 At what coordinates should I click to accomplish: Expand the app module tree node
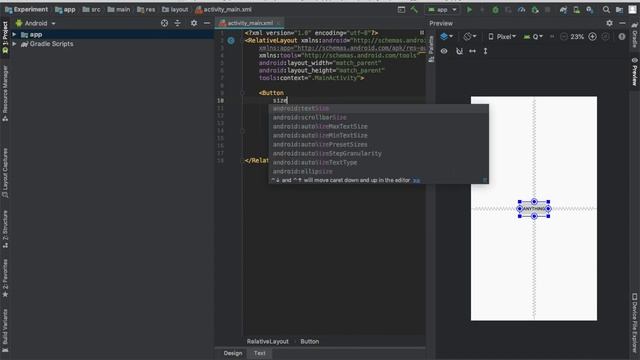pos(14,35)
